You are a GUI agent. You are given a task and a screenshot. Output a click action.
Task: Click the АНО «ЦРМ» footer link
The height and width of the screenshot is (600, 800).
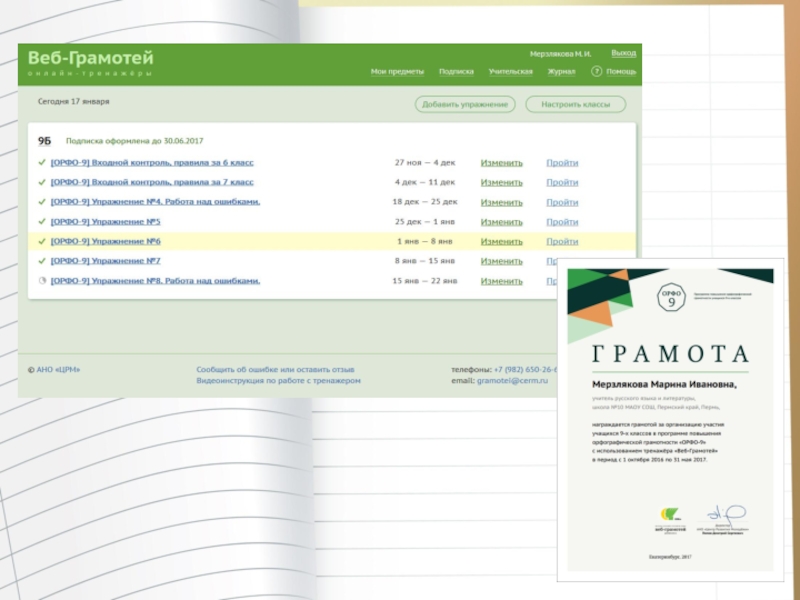tap(58, 369)
